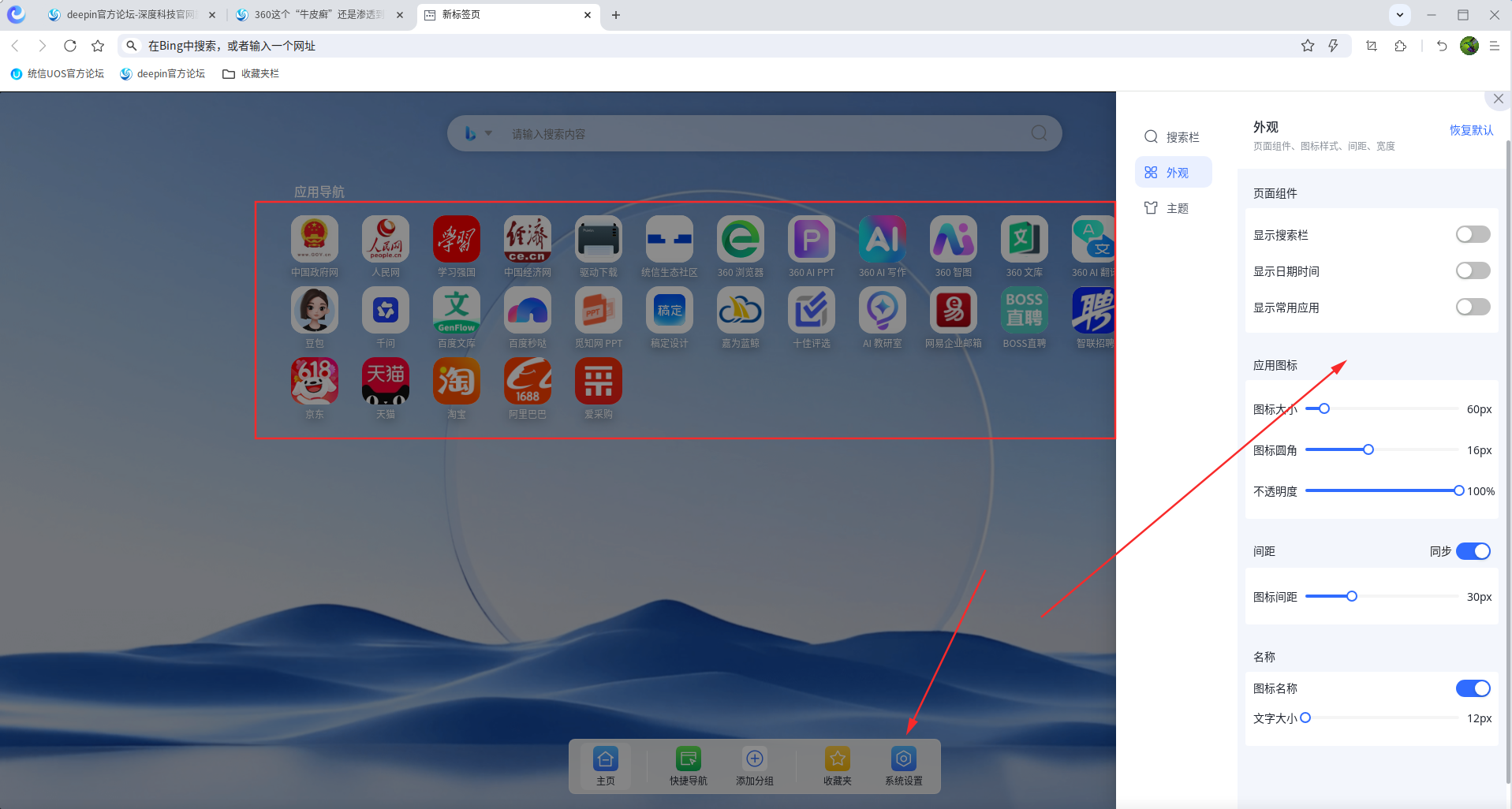Launch the 学习强国 icon

click(457, 239)
